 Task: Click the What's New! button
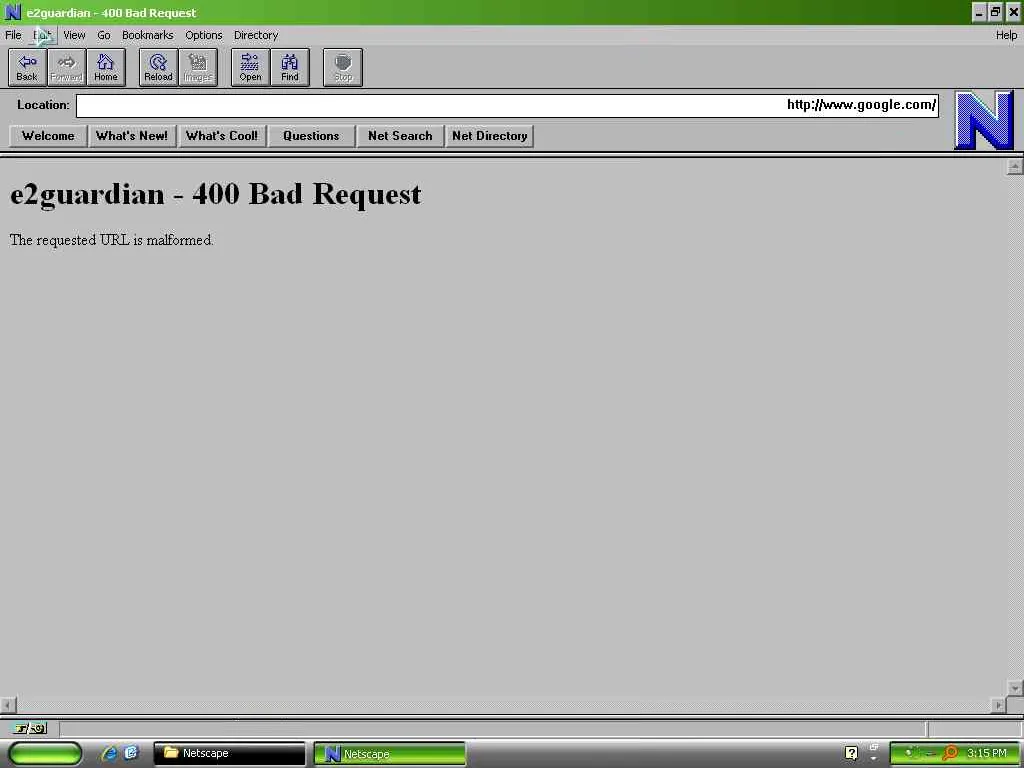pyautogui.click(x=132, y=136)
